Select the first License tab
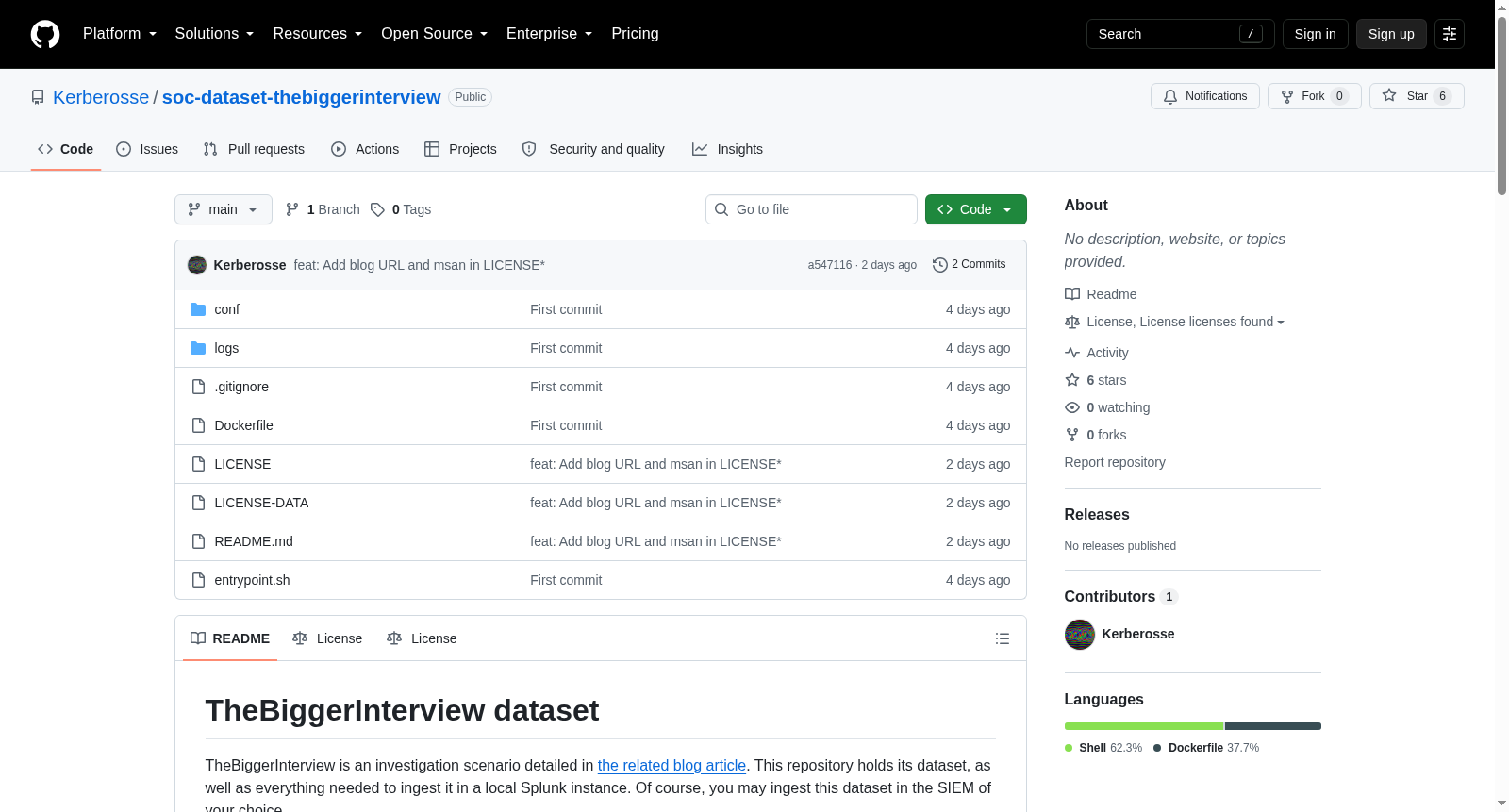 click(327, 638)
